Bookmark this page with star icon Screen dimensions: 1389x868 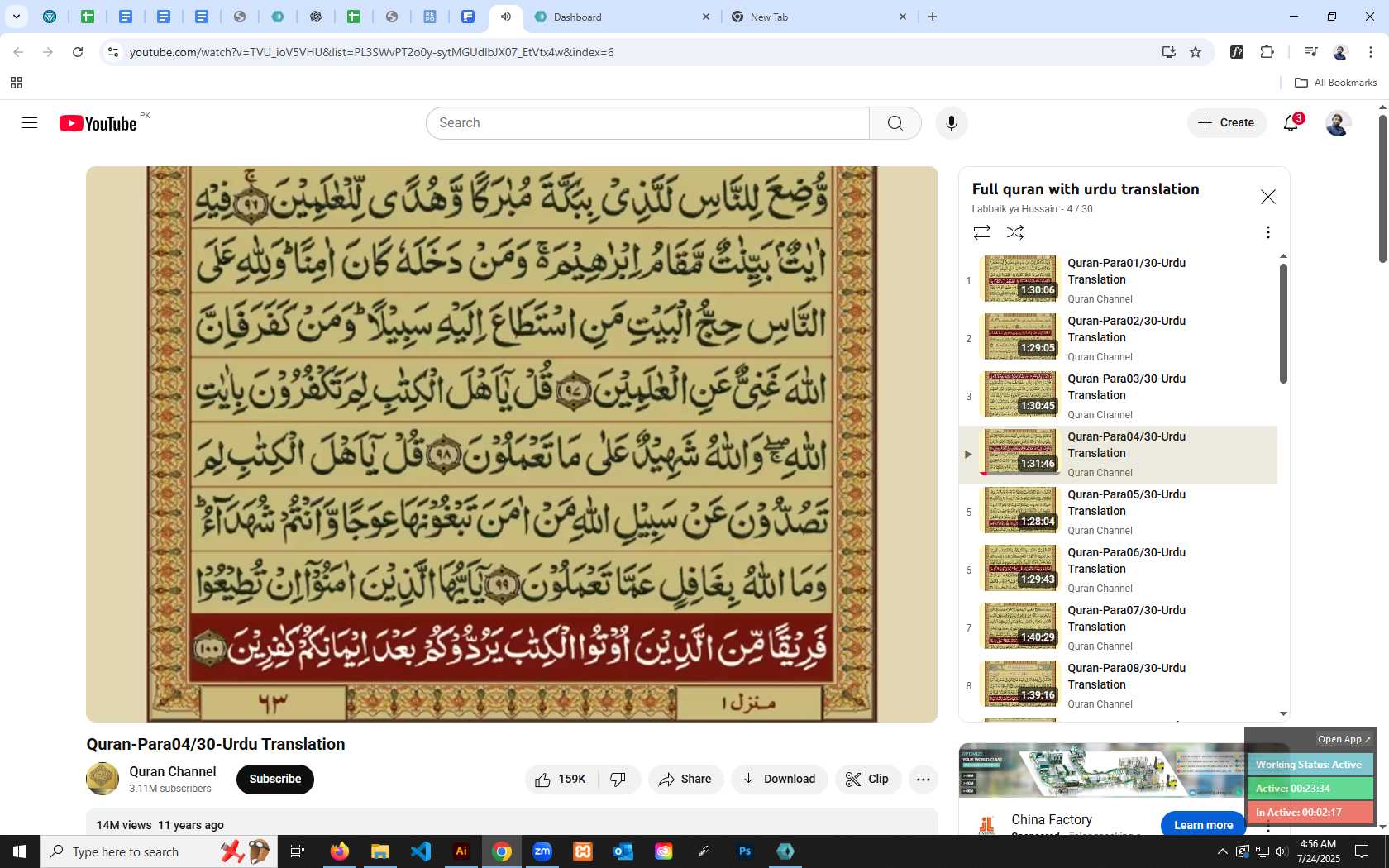[1196, 52]
